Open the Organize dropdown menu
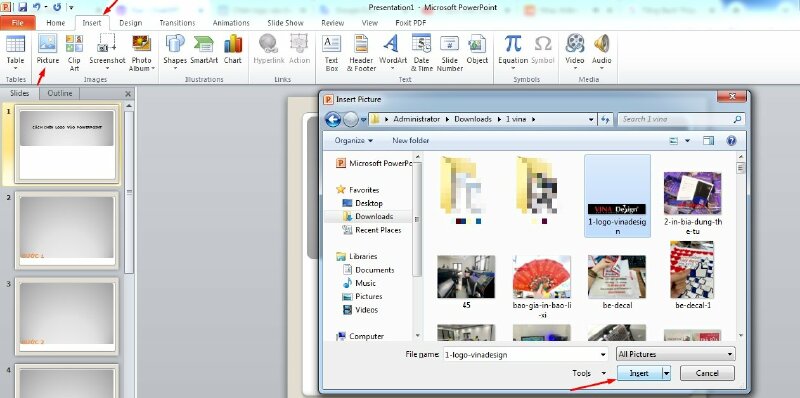The image size is (800, 398). click(353, 140)
